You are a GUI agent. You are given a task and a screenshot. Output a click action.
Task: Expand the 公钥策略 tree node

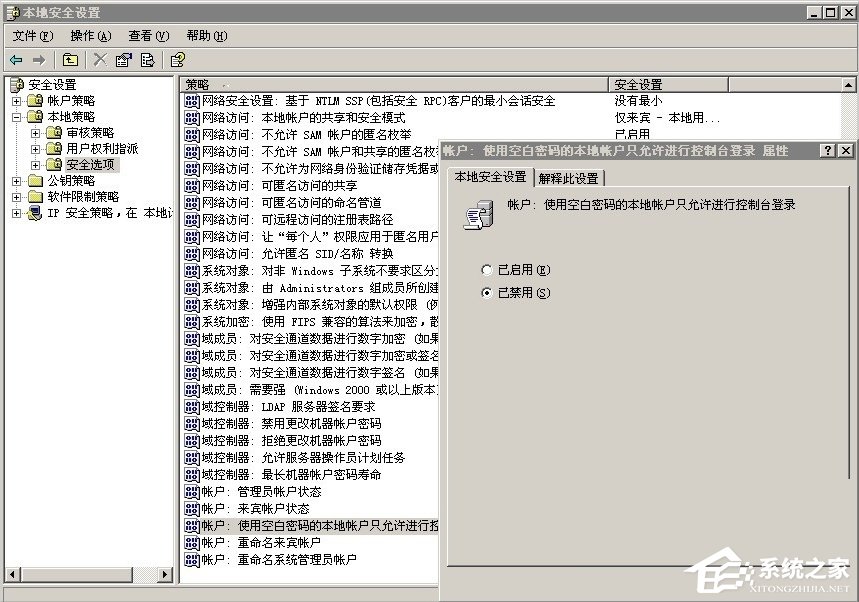[16, 180]
